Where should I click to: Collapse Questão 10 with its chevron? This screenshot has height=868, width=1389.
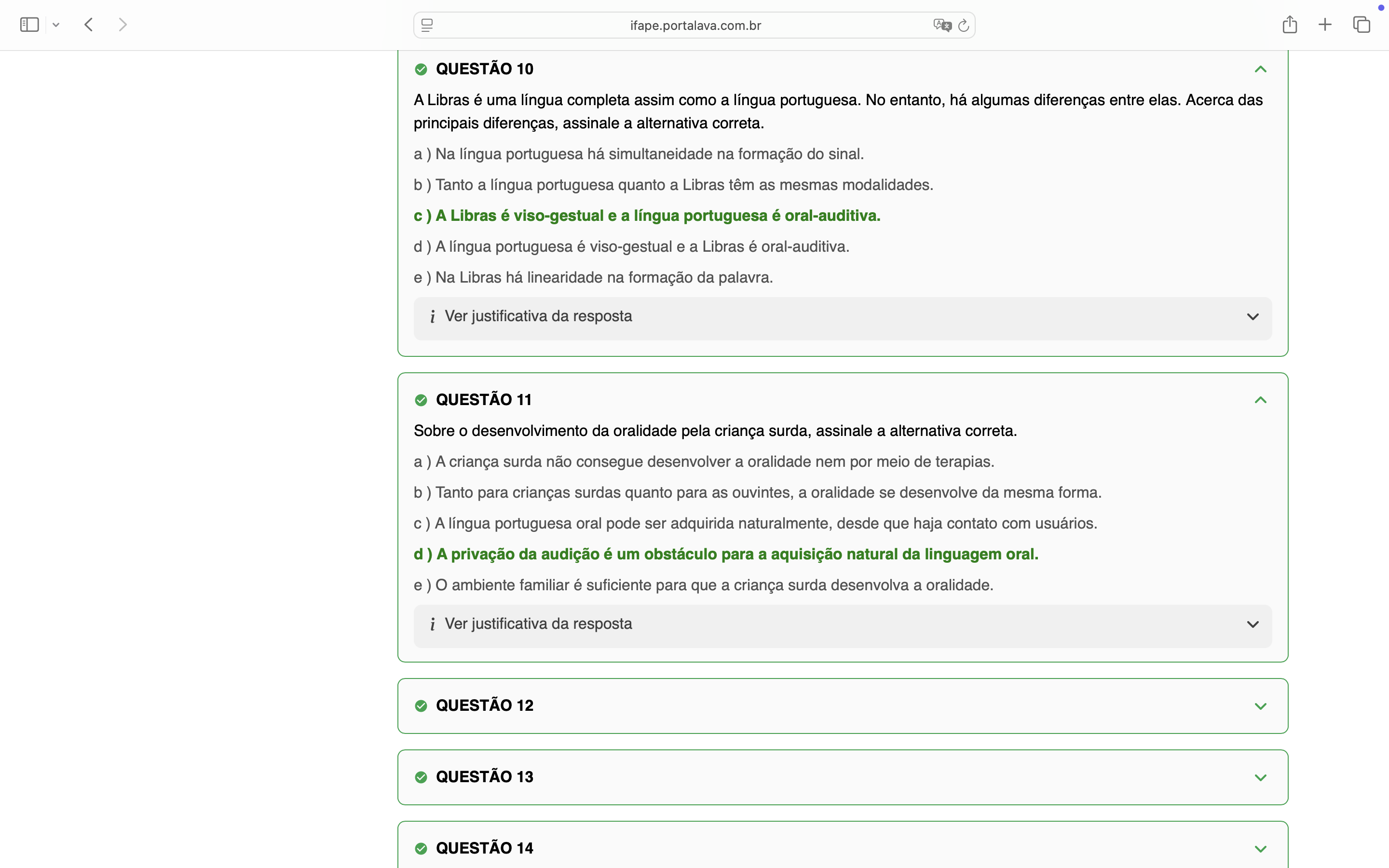coord(1260,69)
